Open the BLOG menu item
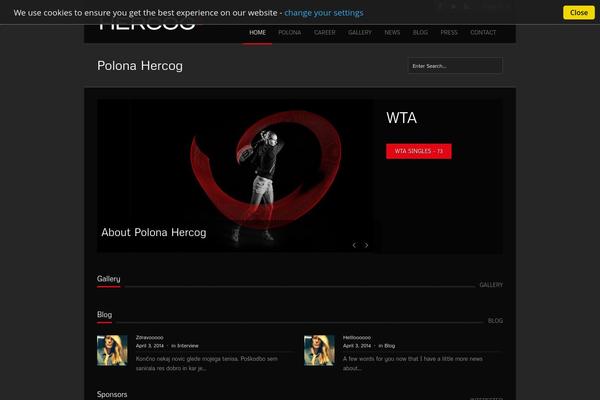 (420, 33)
